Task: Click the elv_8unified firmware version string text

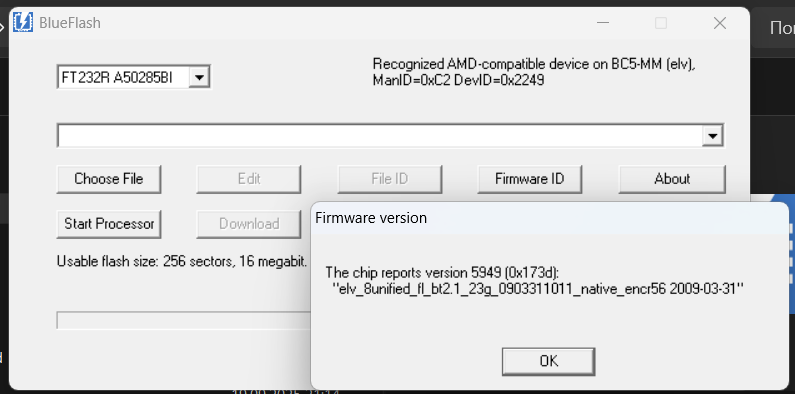Action: coord(537,290)
